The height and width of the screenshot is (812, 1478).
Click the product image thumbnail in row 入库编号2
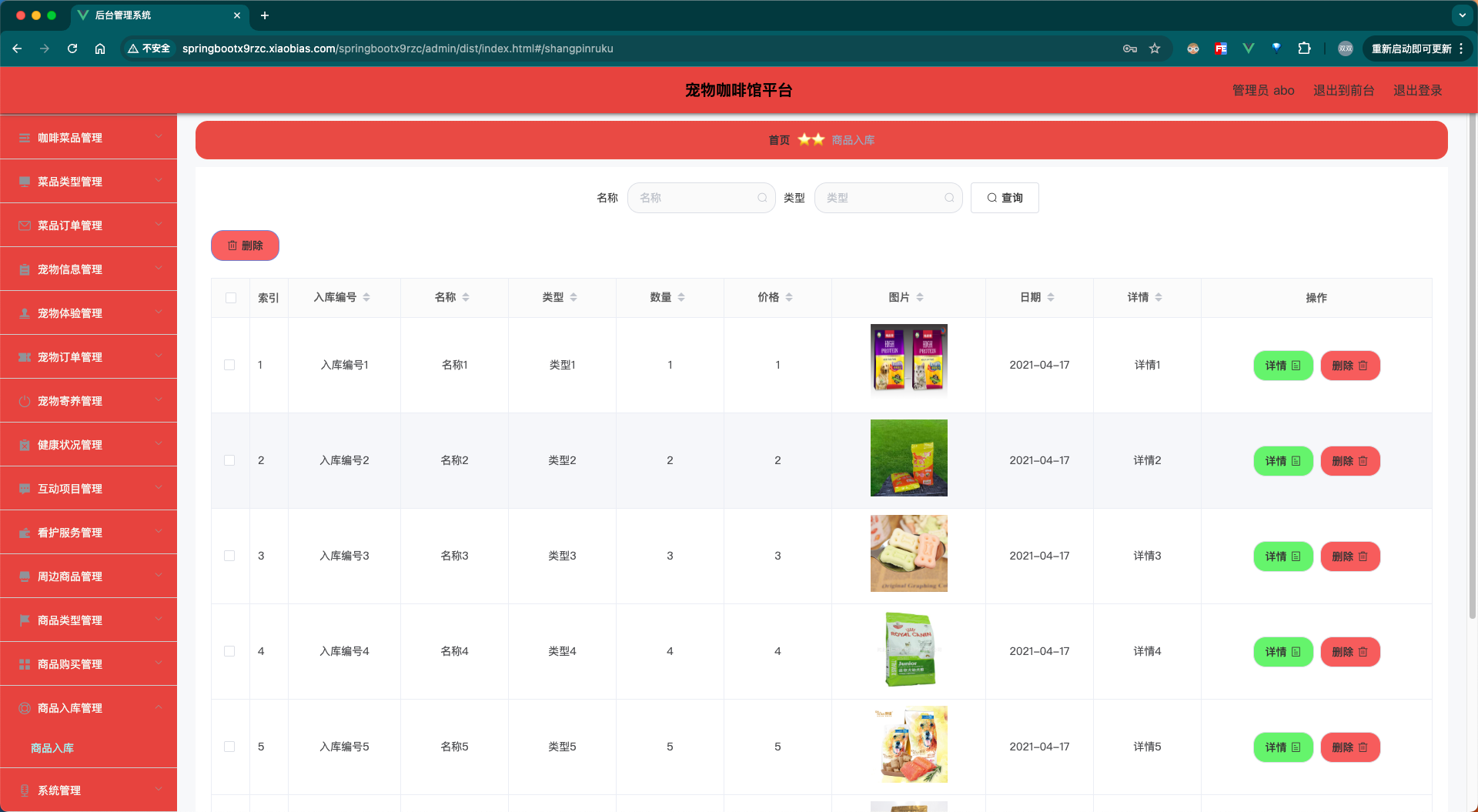coord(909,458)
